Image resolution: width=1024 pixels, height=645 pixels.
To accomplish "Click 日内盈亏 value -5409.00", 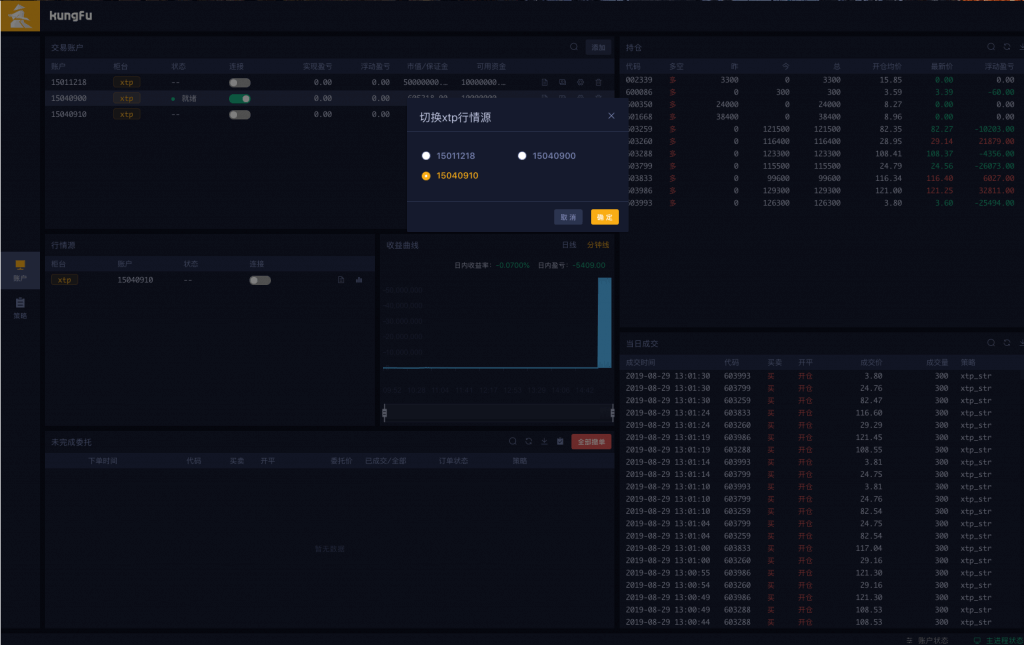I will 589,266.
